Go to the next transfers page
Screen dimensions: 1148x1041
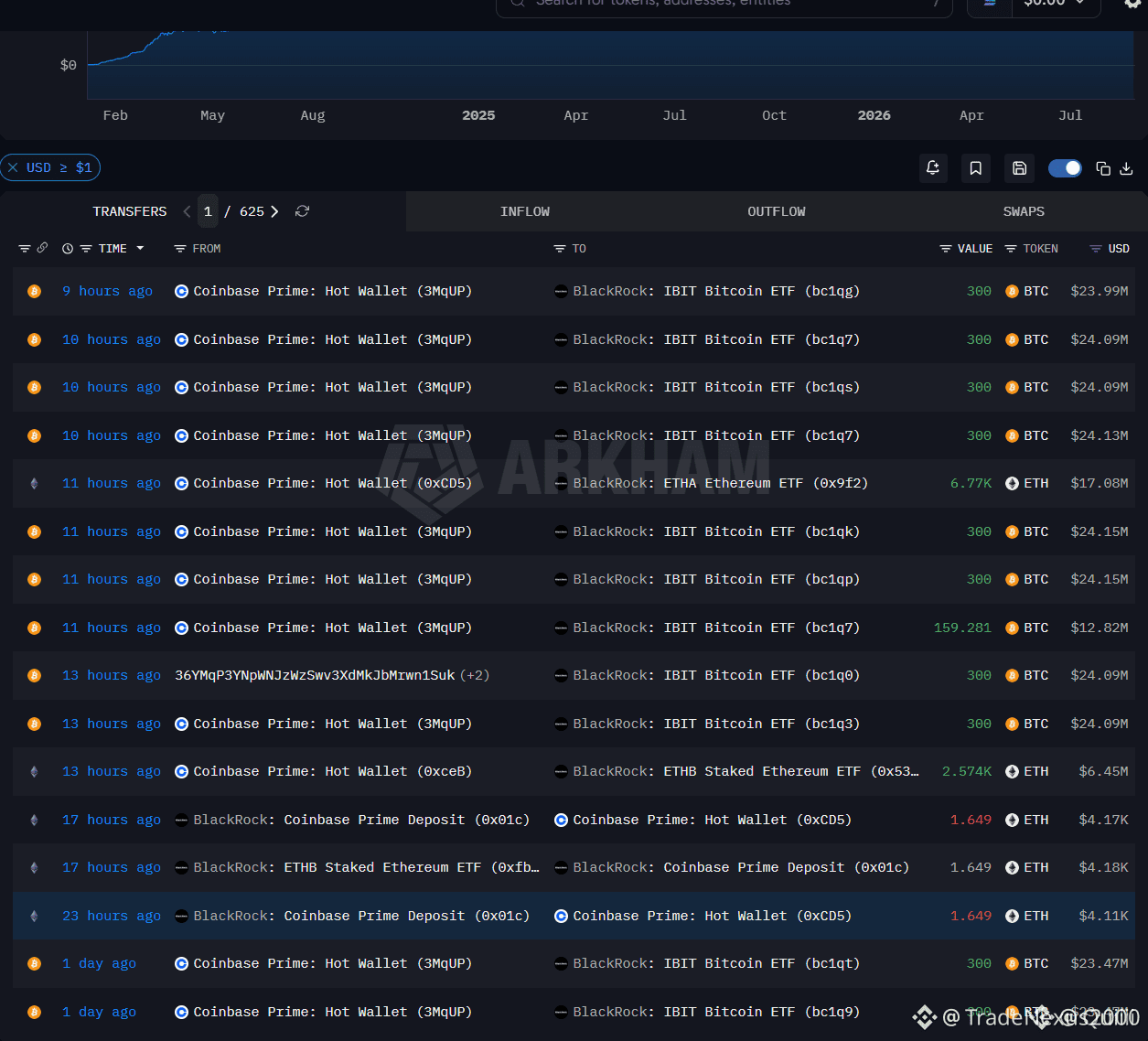[274, 211]
